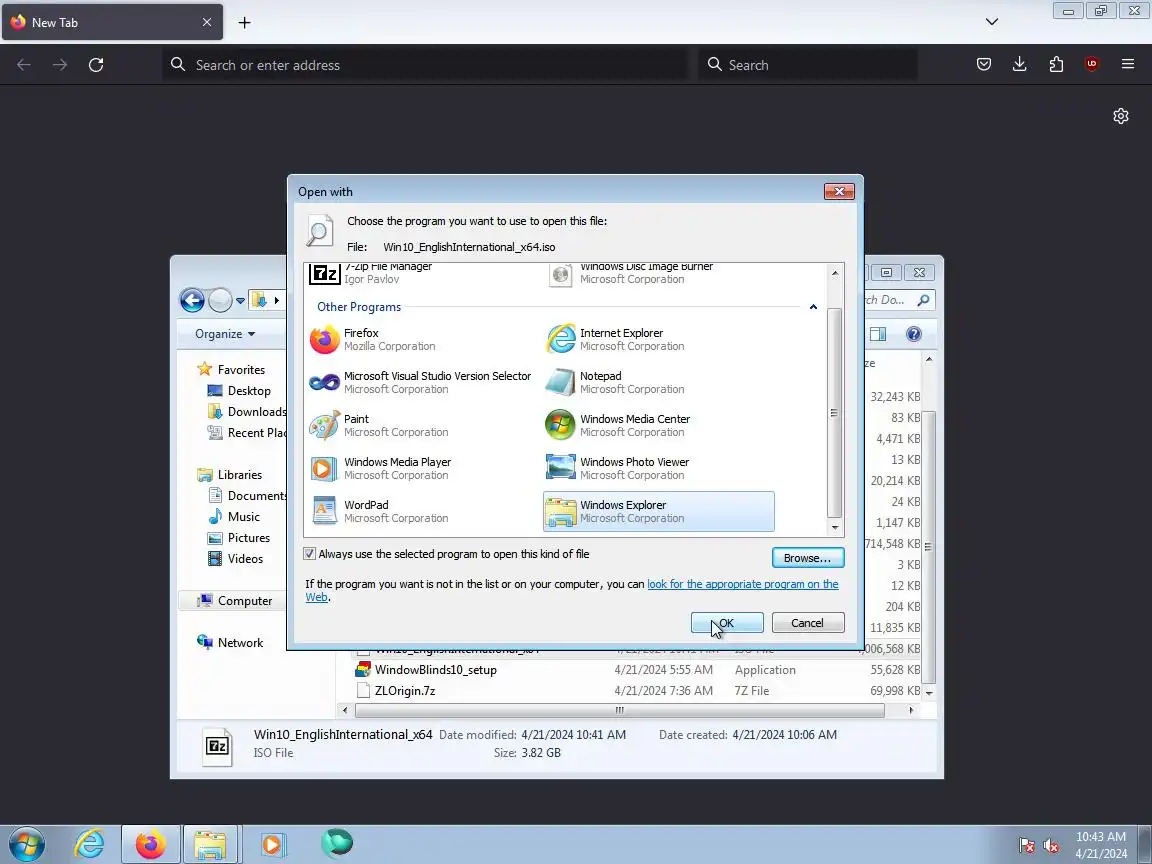Select the New Tab tab
This screenshot has height=864, width=1152.
point(112,22)
